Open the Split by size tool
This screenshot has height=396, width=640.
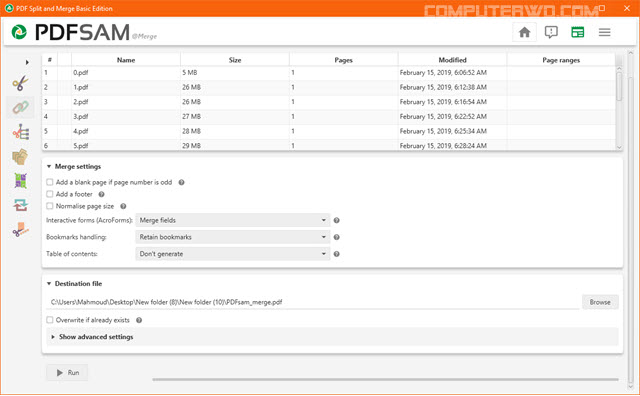pos(20,229)
